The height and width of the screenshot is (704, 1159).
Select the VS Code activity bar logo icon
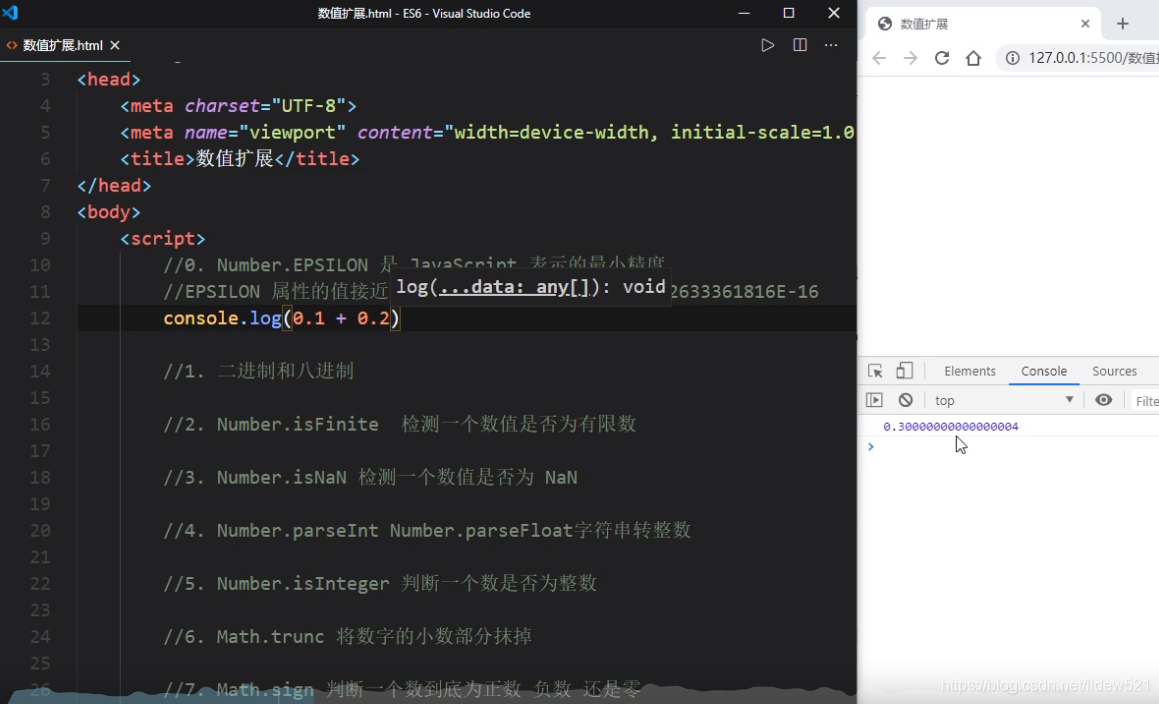pos(10,13)
